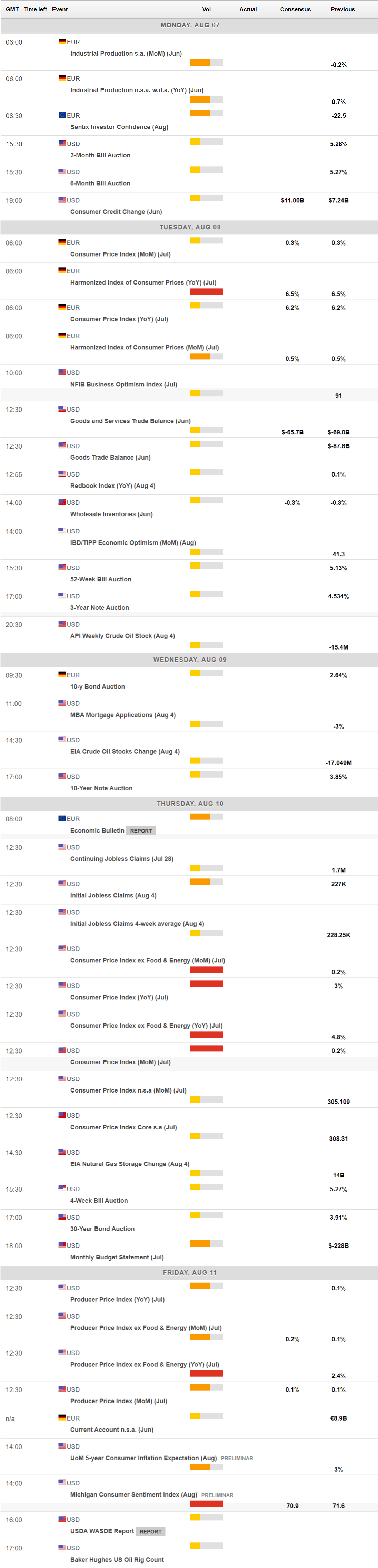This screenshot has width=378, height=1568.
Task: Open the Initial Jobless Claims (Aug 4) event
Action: (x=113, y=895)
